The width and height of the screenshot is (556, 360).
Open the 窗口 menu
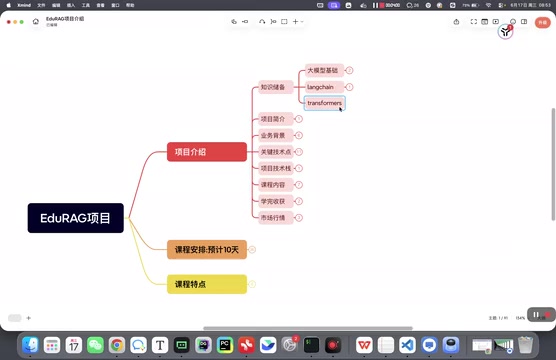click(x=116, y=5)
